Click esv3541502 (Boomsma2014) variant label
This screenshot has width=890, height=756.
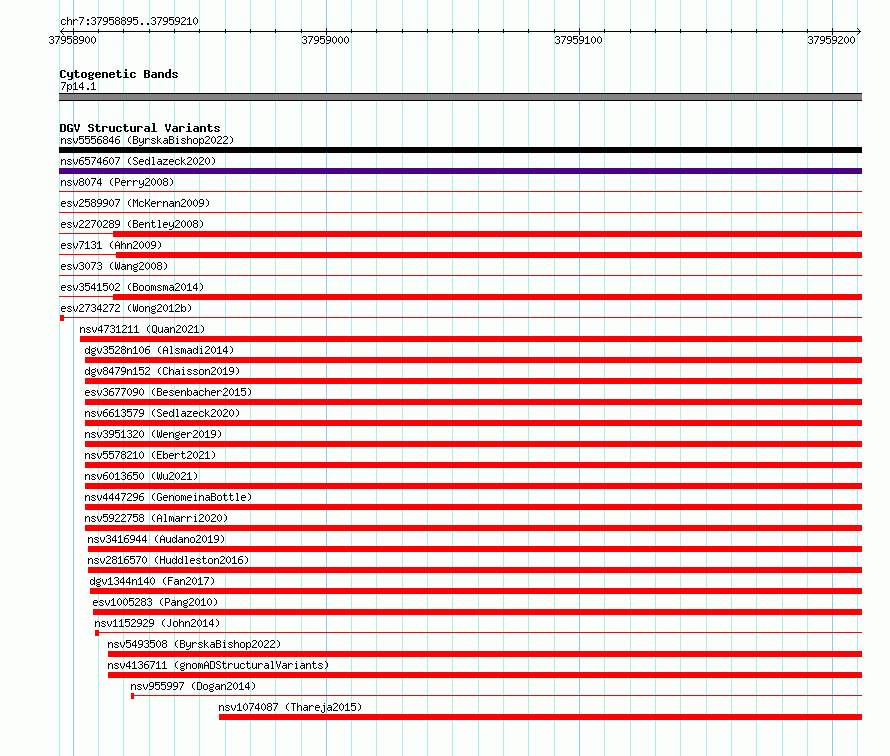[132, 287]
